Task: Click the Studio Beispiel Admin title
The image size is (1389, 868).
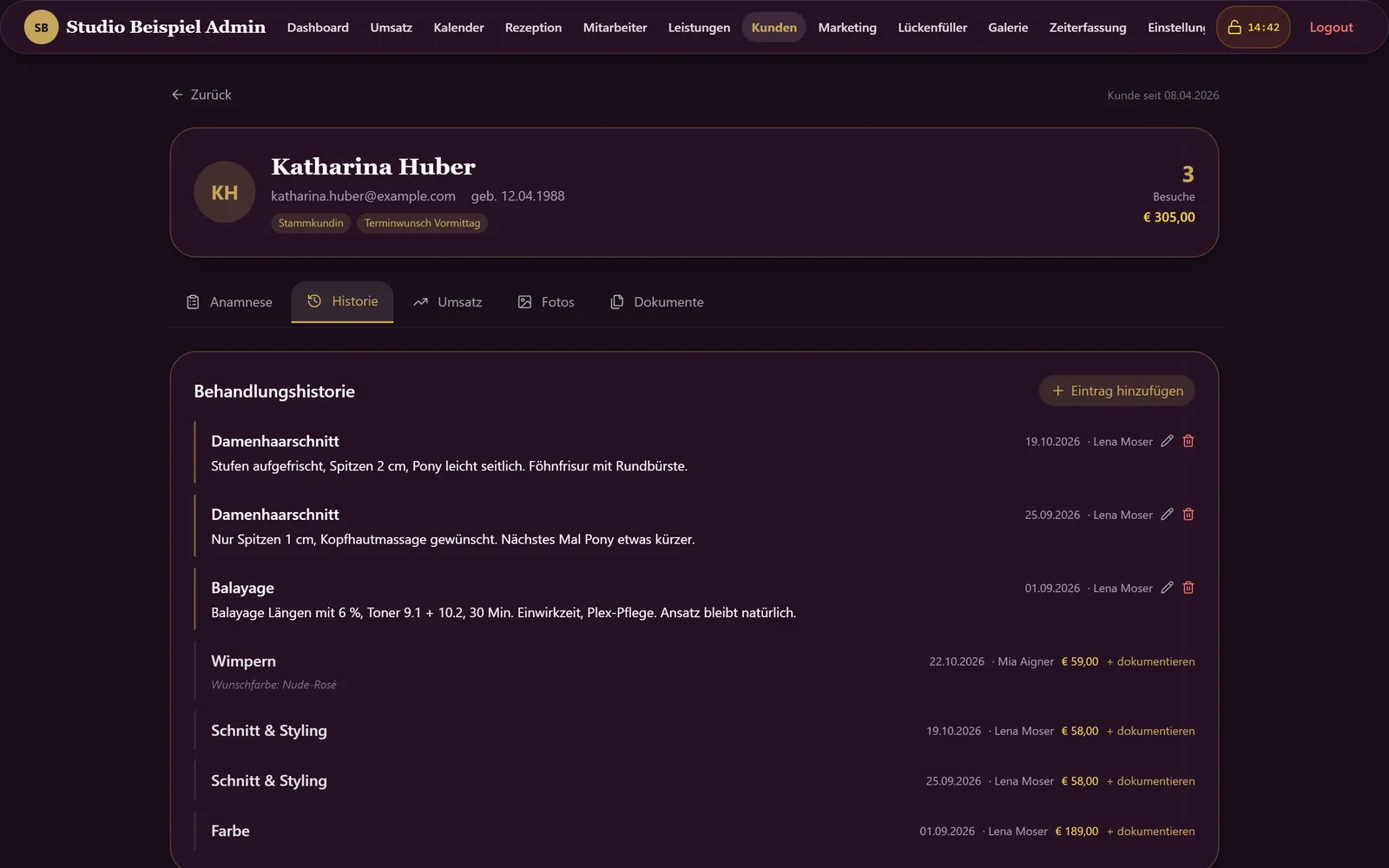Action: (166, 27)
